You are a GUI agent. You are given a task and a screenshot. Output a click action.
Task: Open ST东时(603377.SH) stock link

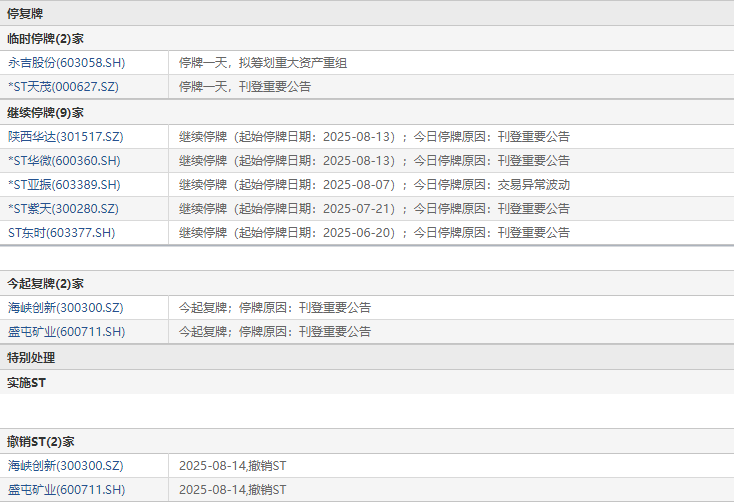[x=61, y=233]
